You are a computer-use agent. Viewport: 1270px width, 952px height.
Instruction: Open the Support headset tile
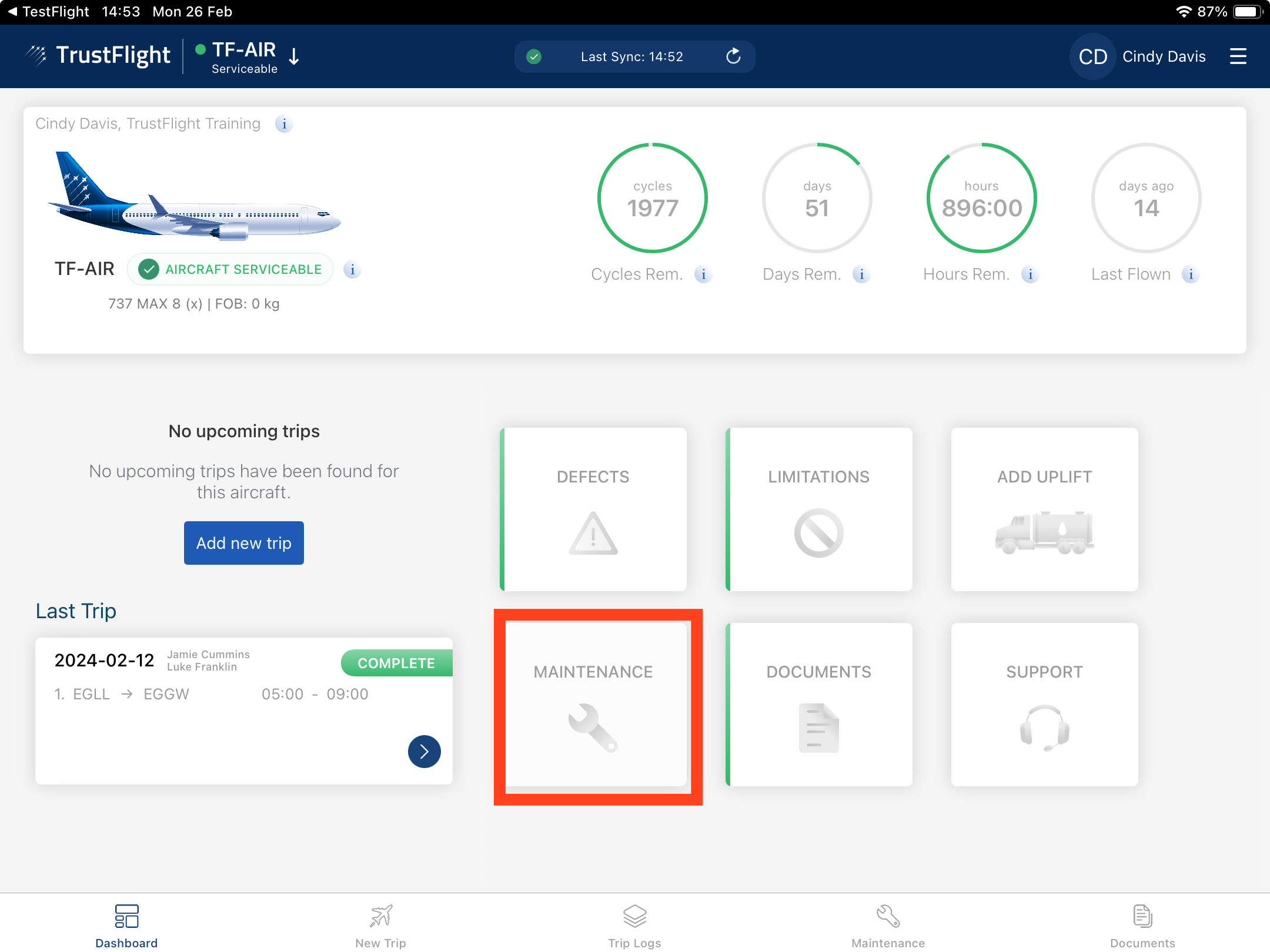click(1045, 705)
